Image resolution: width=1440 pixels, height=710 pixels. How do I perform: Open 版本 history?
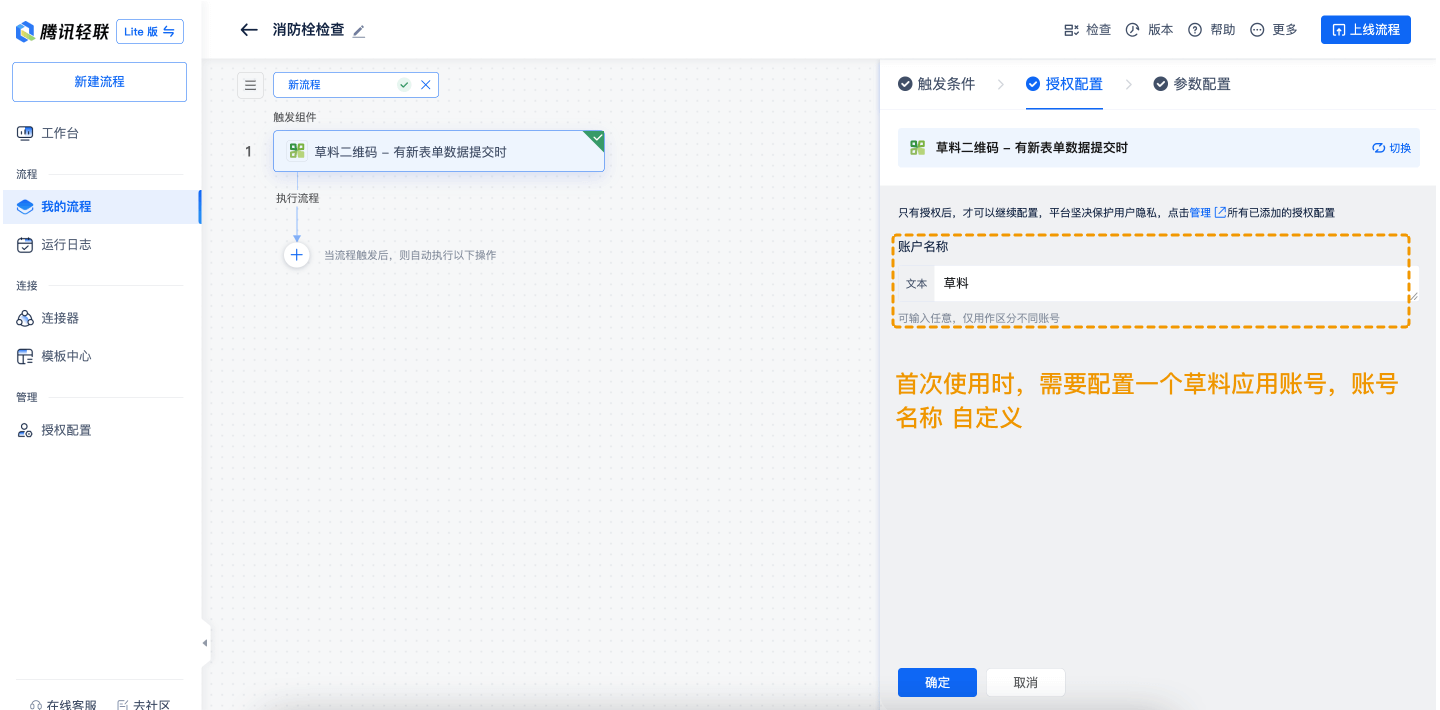(x=1149, y=30)
